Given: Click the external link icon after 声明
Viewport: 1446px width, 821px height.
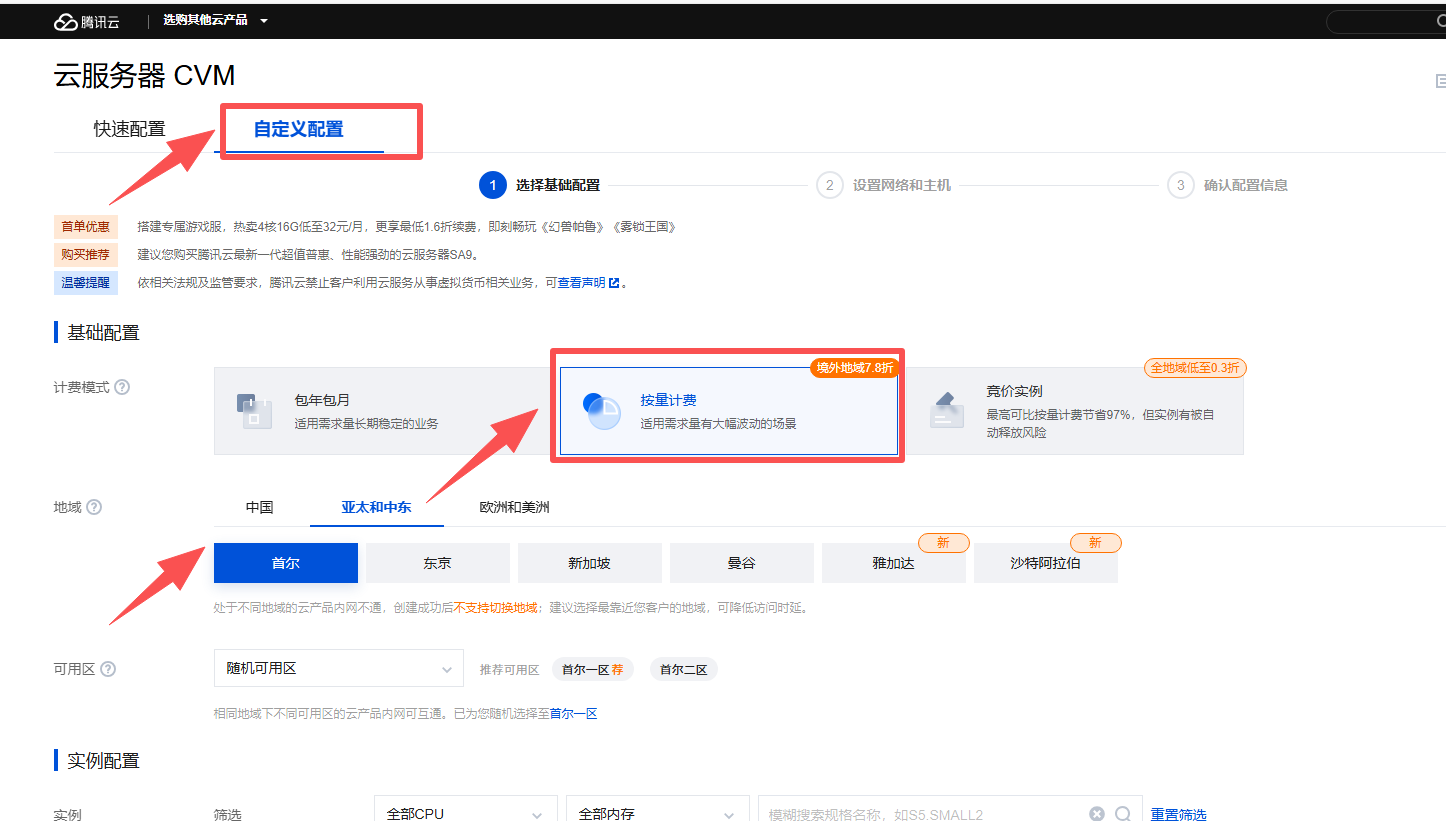Looking at the screenshot, I should tap(614, 283).
